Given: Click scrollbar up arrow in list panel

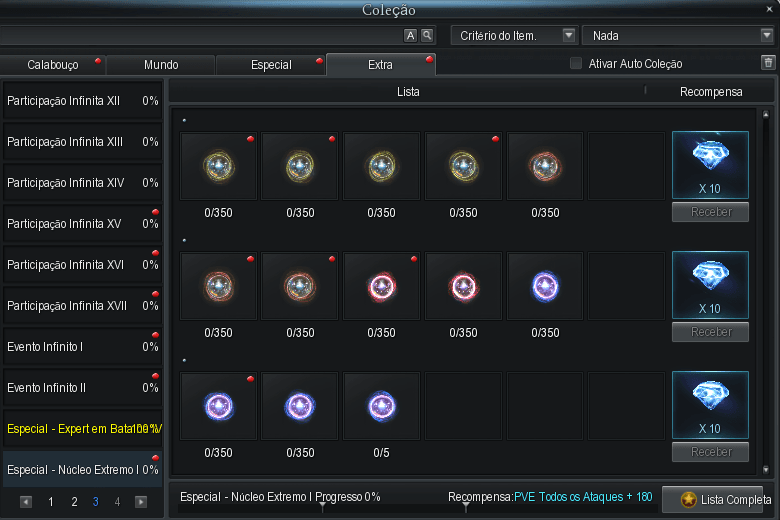Looking at the screenshot, I should [x=766, y=115].
